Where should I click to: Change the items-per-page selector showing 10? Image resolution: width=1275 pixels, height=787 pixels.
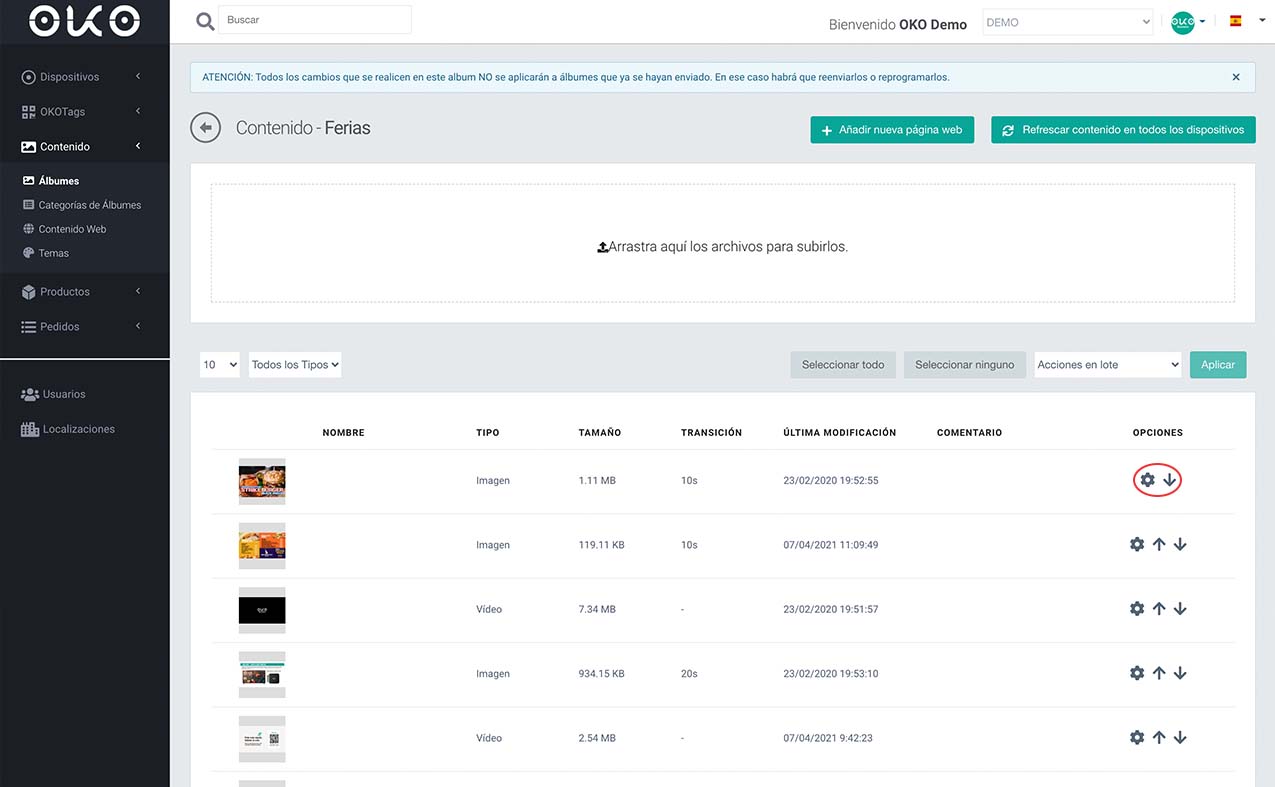[220, 365]
